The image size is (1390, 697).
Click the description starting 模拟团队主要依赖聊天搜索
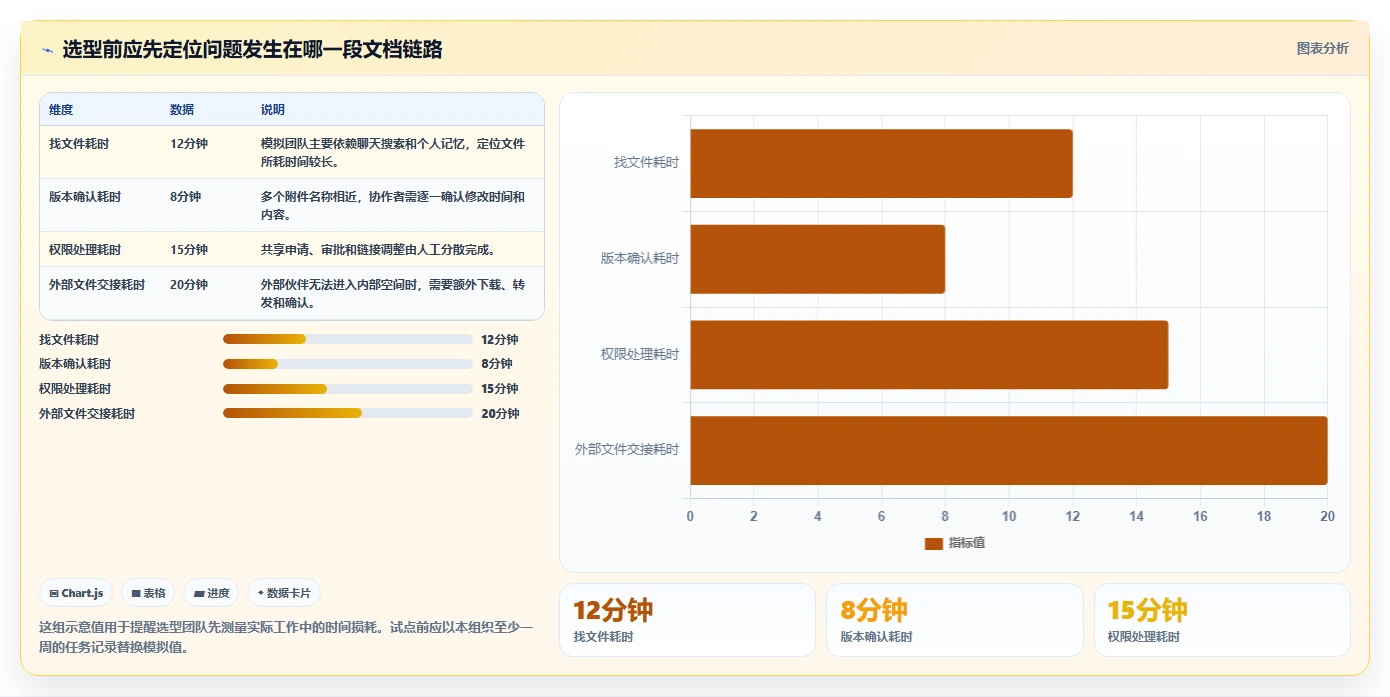coord(393,153)
